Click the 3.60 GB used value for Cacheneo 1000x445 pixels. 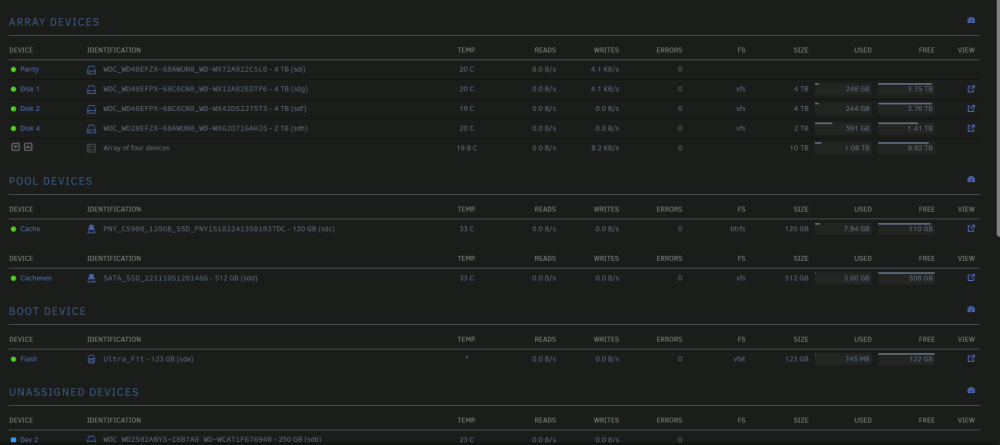click(x=857, y=279)
